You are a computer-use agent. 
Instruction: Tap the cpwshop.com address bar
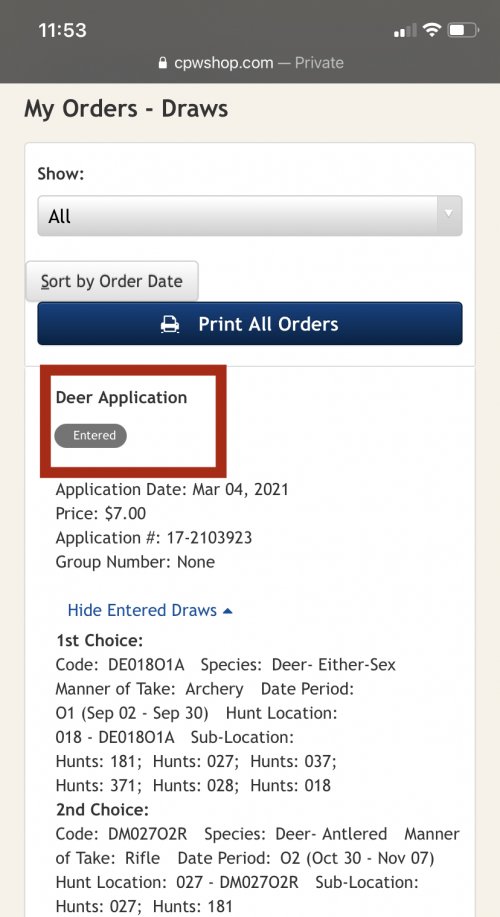pyautogui.click(x=250, y=63)
